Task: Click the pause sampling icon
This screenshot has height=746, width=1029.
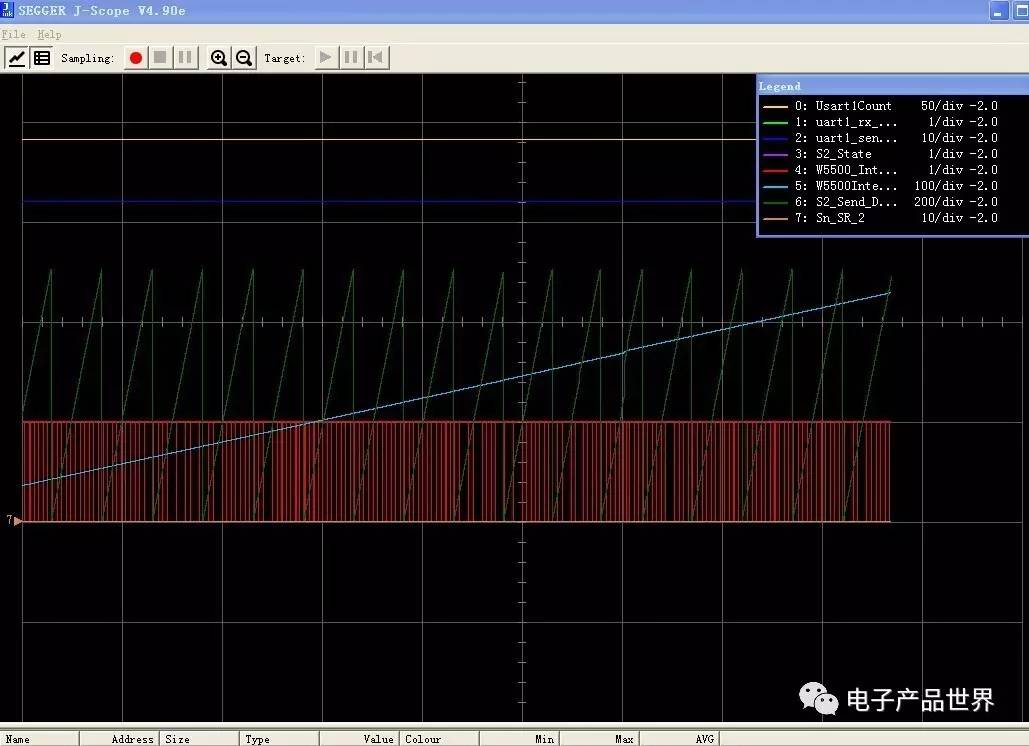Action: click(x=184, y=57)
